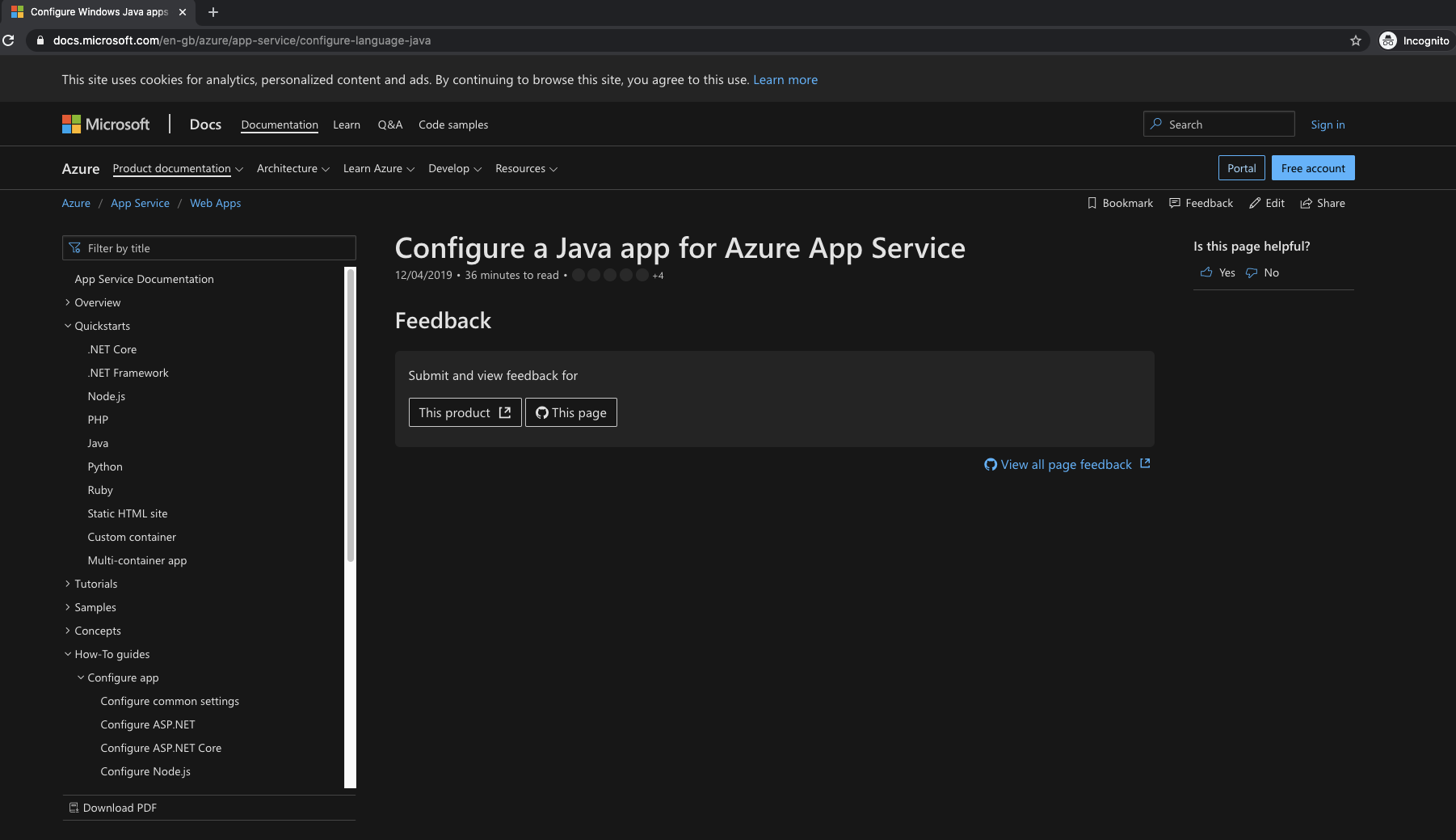Screen dimensions: 1456x840
Task: Open Code samples nav item
Action: 453,125
